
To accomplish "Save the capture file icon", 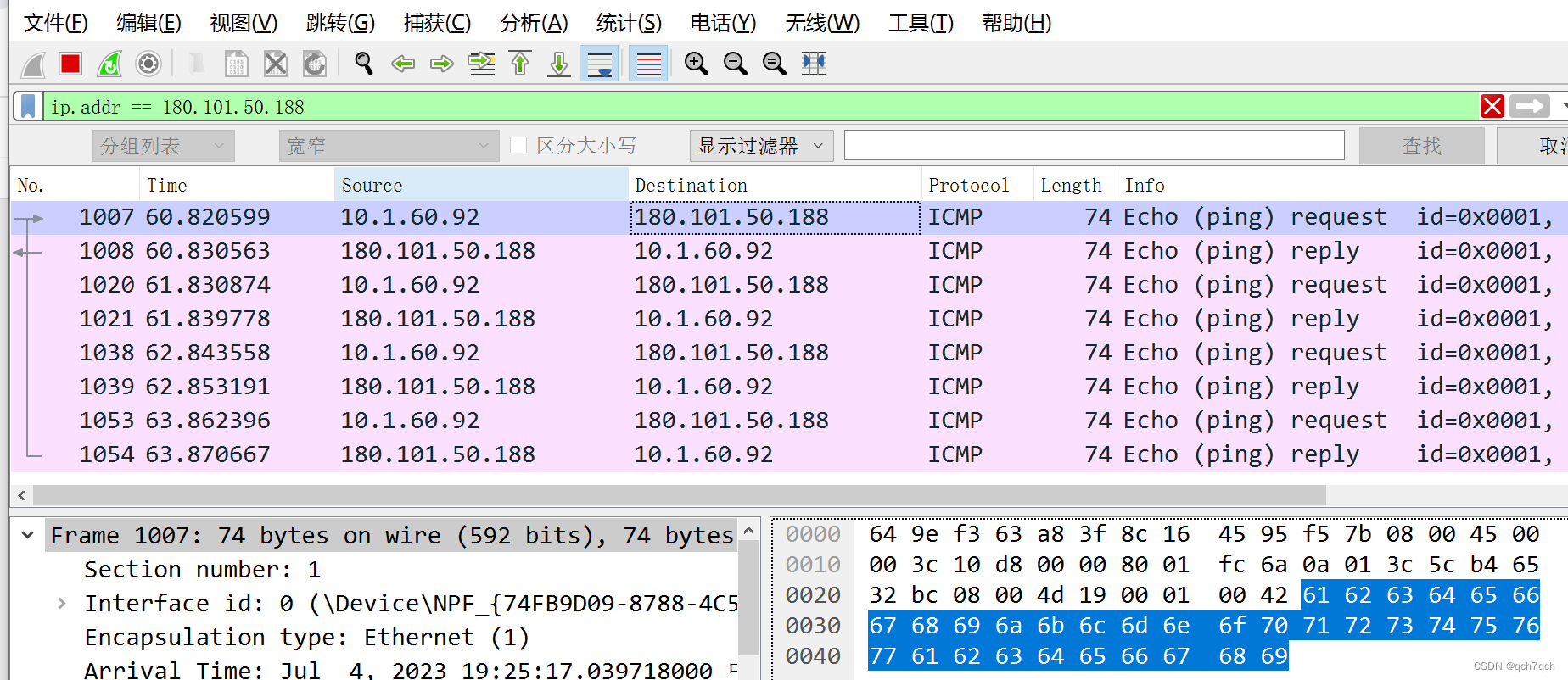I will tap(236, 64).
